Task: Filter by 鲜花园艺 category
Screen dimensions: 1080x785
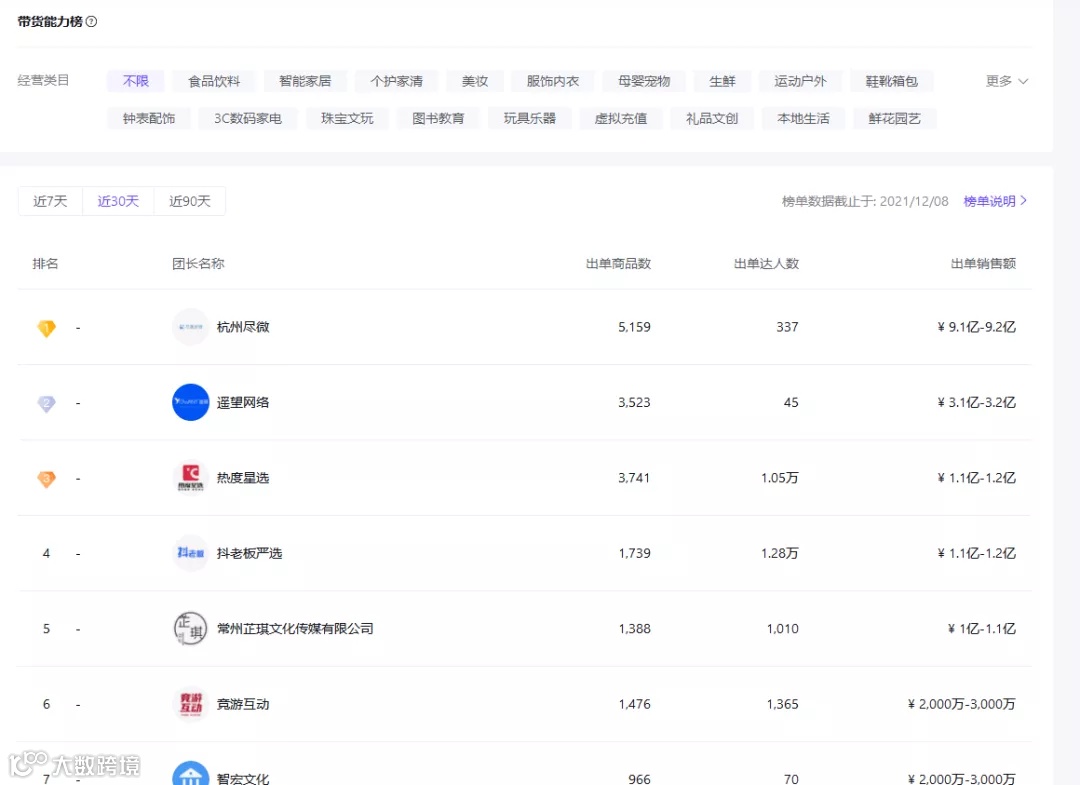Action: pos(895,118)
